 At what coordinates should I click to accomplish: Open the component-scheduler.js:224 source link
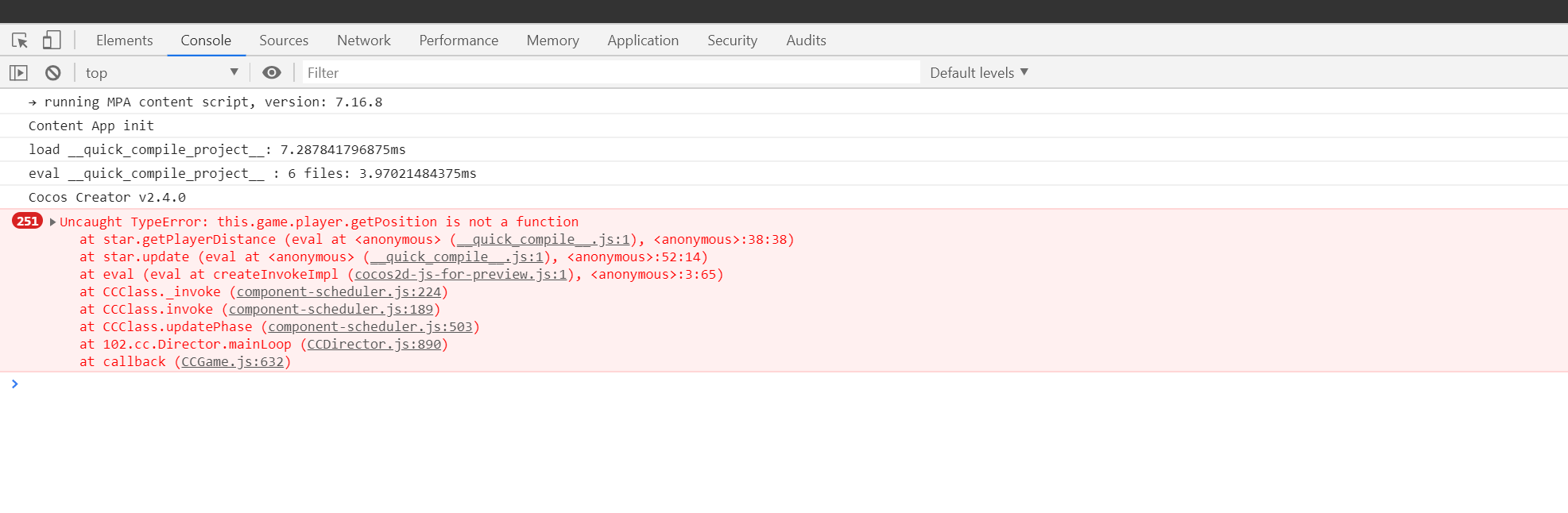pyautogui.click(x=339, y=292)
